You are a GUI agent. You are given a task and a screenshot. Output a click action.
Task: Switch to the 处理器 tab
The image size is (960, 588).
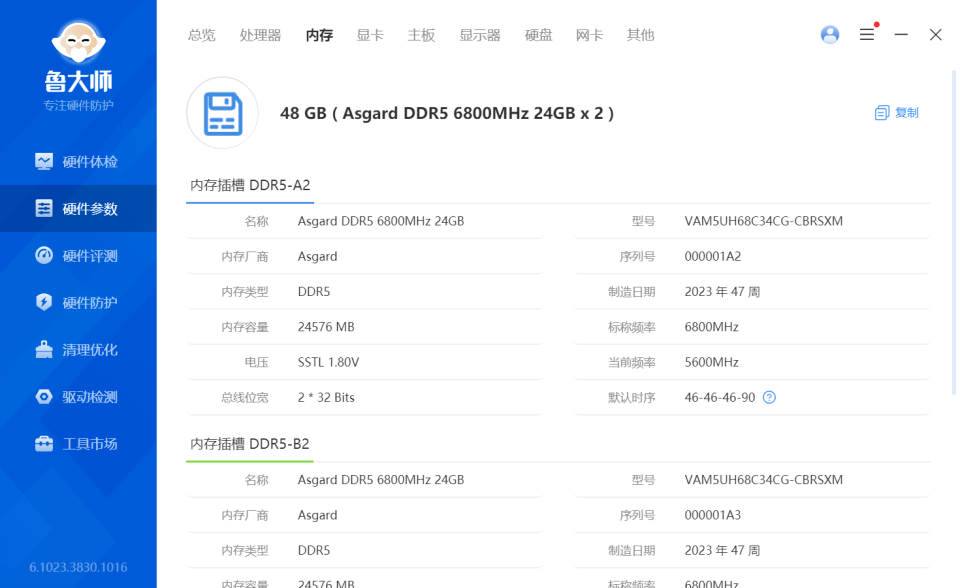point(260,36)
